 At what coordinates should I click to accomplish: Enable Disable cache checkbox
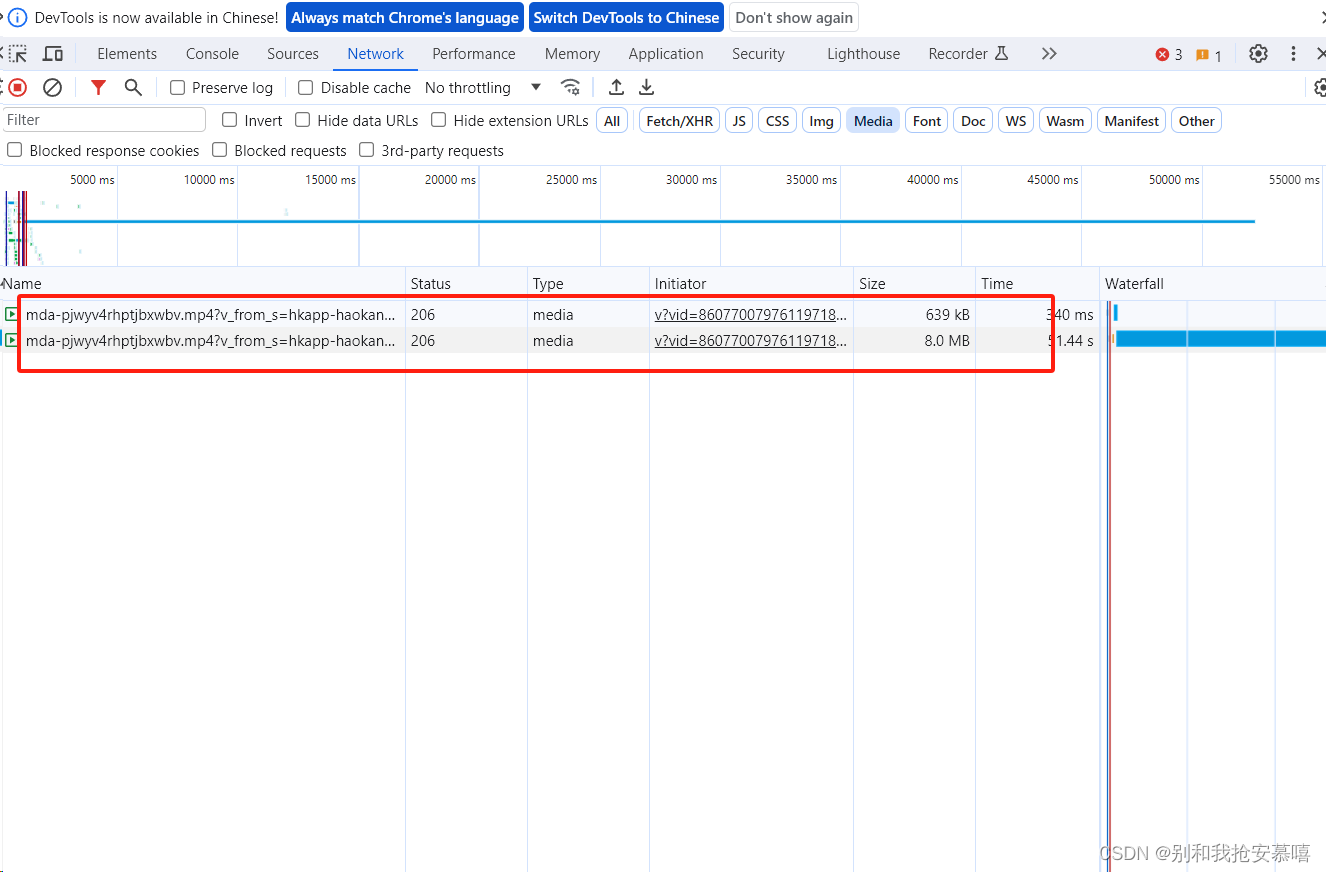click(306, 88)
